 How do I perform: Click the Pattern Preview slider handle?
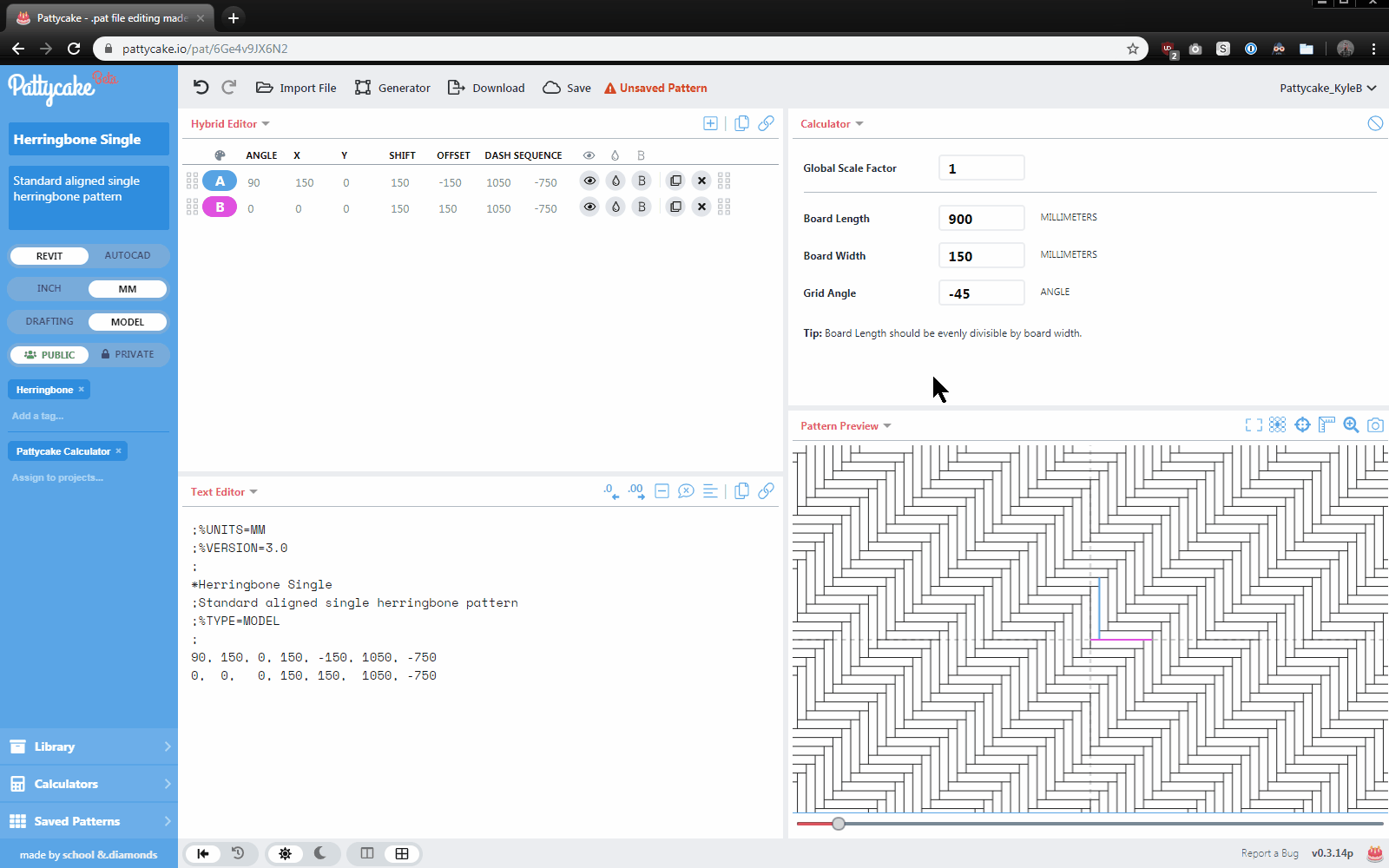(838, 823)
